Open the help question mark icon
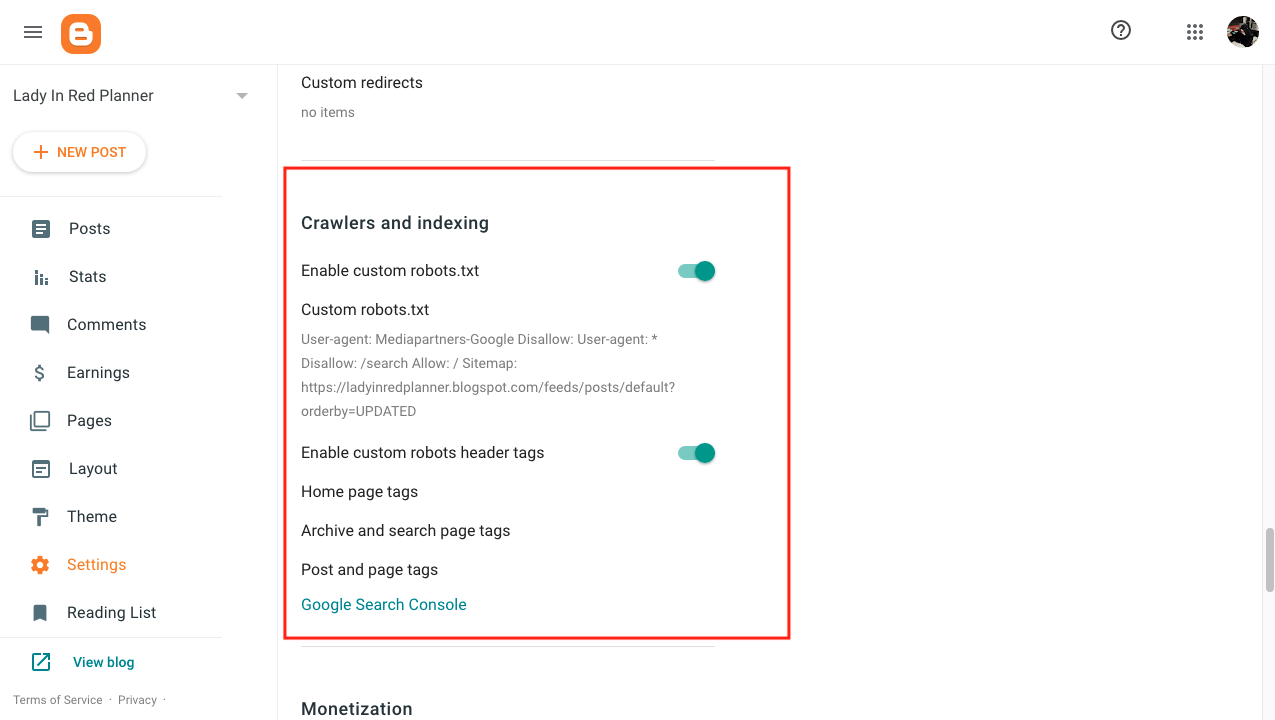Viewport: 1275px width, 720px height. click(1121, 31)
